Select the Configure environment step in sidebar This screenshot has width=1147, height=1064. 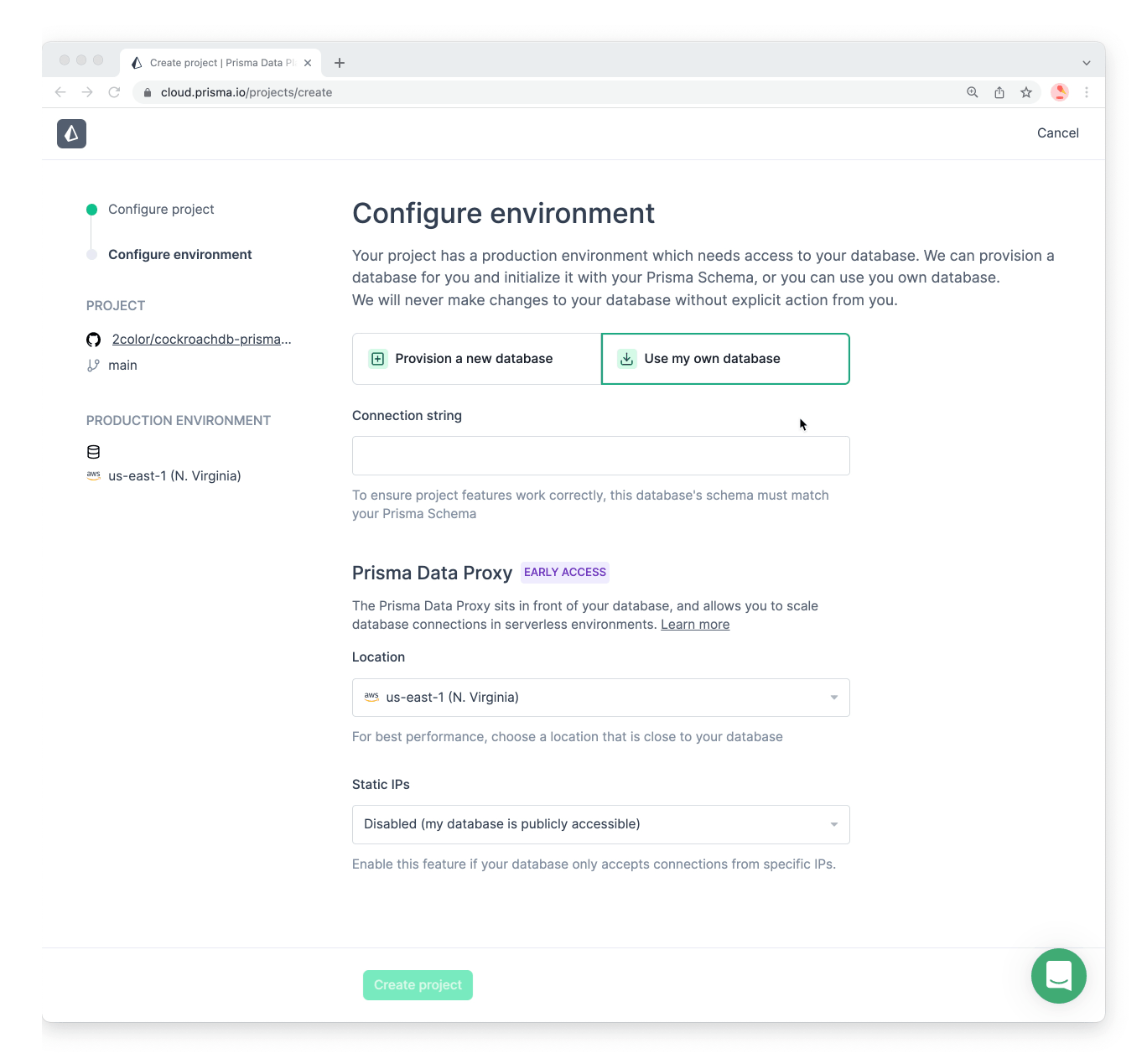[x=179, y=254]
